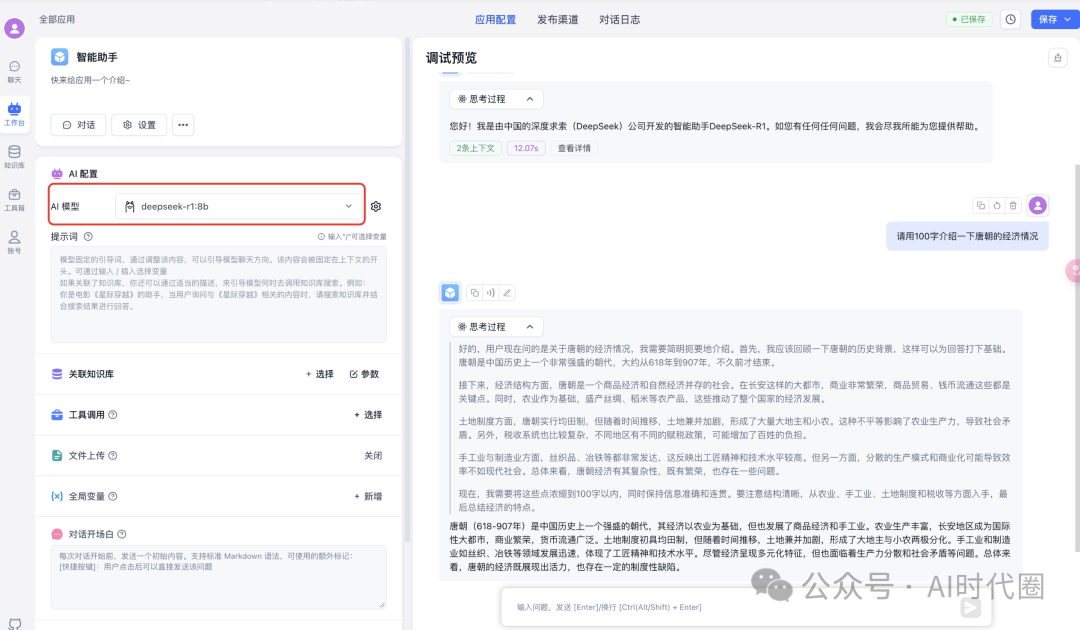Click the 12.07s duration tag
This screenshot has height=630, width=1080.
coord(526,148)
